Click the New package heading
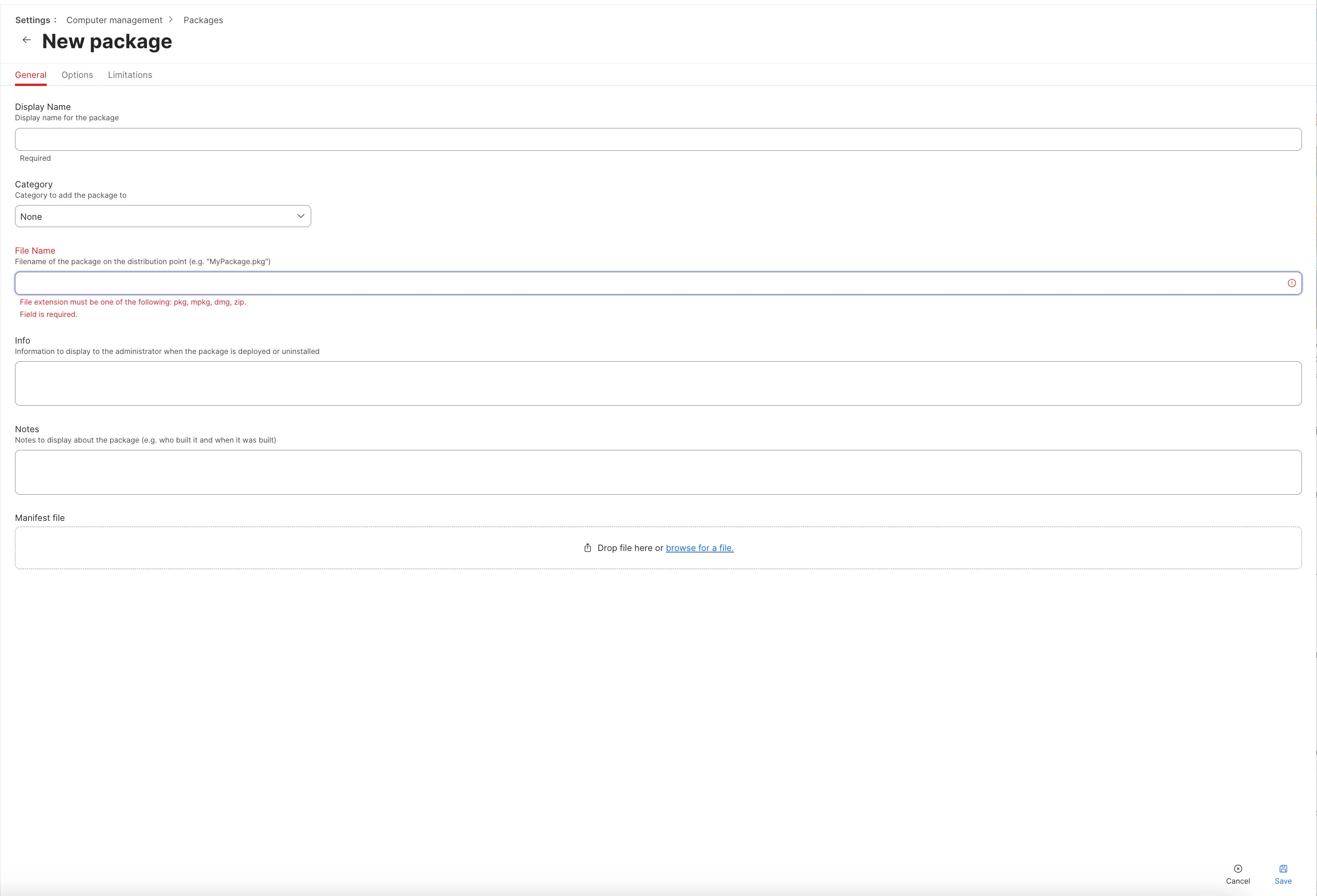 tap(107, 41)
